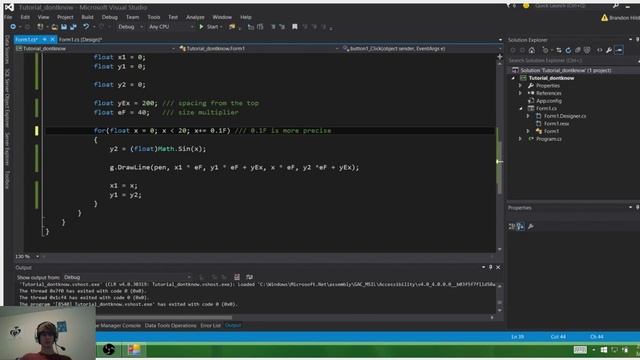
Task: Expand the References node in Solution Explorer
Action: (520, 93)
